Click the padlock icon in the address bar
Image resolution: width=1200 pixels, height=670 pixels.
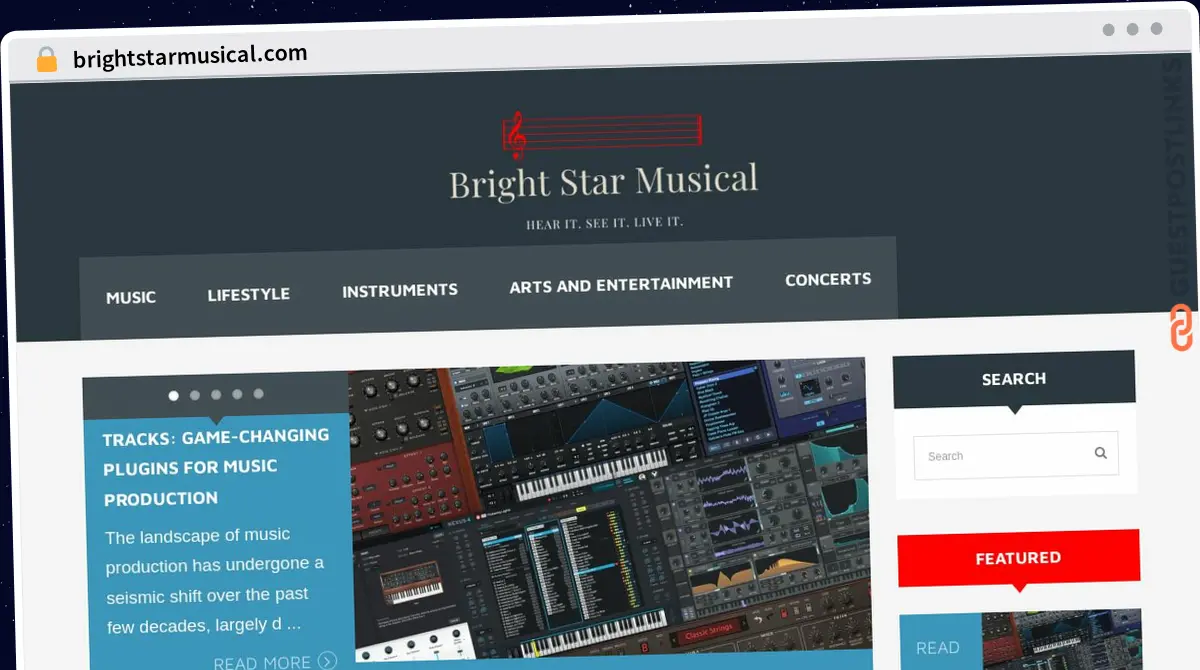click(45, 58)
